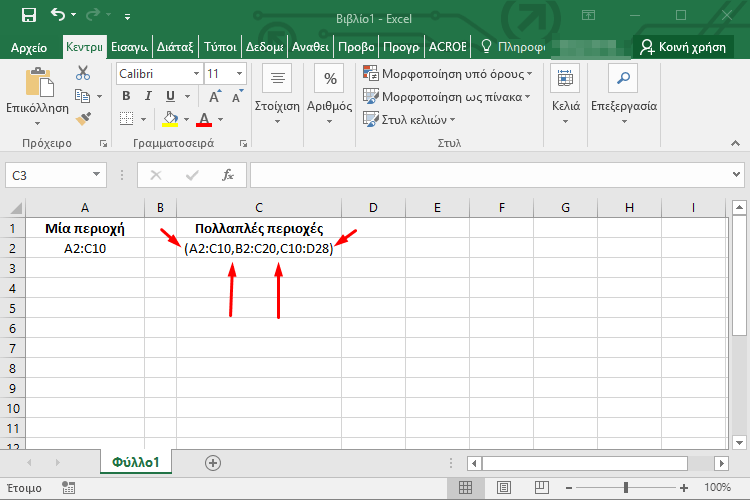Click the Save icon in the quick access toolbar
Screen dimensions: 750x500
28,15
